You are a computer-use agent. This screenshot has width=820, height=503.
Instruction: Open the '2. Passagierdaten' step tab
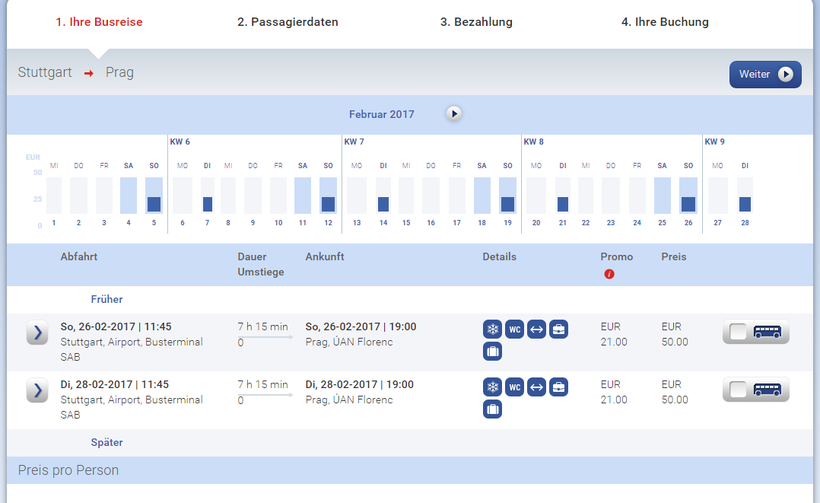point(288,22)
